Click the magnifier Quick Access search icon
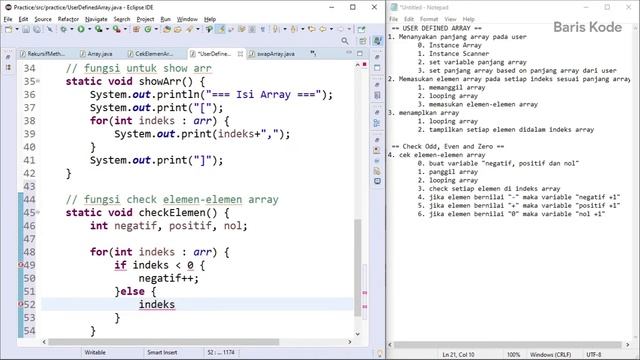The image size is (640, 360). click(x=345, y=41)
